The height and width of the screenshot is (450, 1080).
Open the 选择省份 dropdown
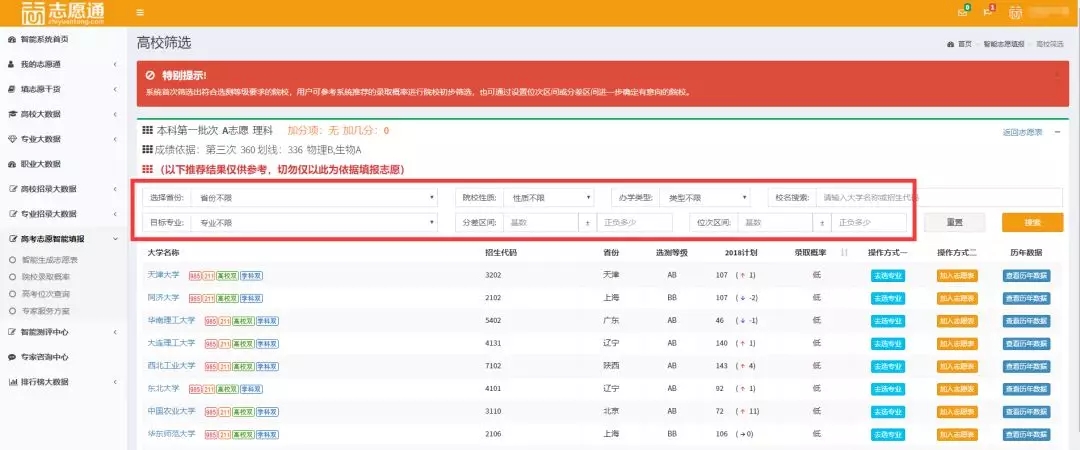[316, 198]
